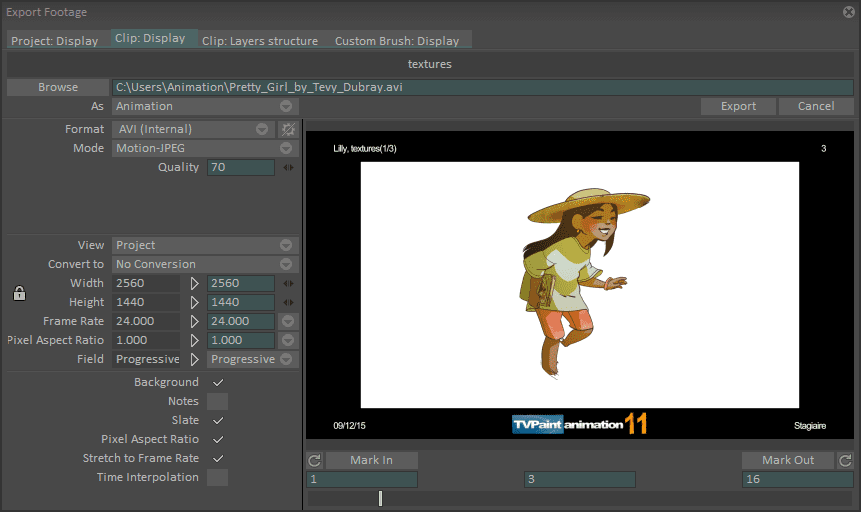Adjust export Width with mini-slider arrows

(288, 283)
